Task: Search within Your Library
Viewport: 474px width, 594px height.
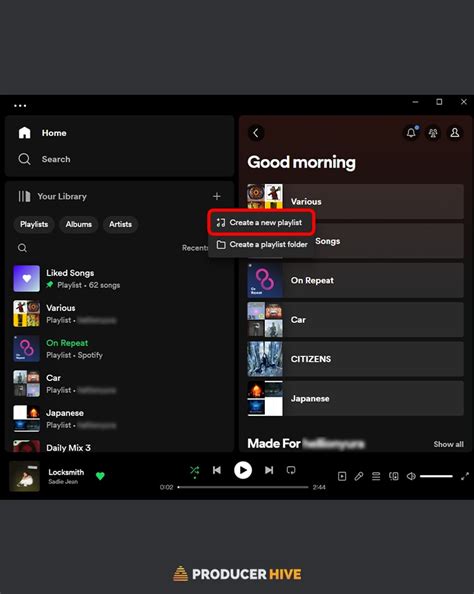Action: coord(22,248)
